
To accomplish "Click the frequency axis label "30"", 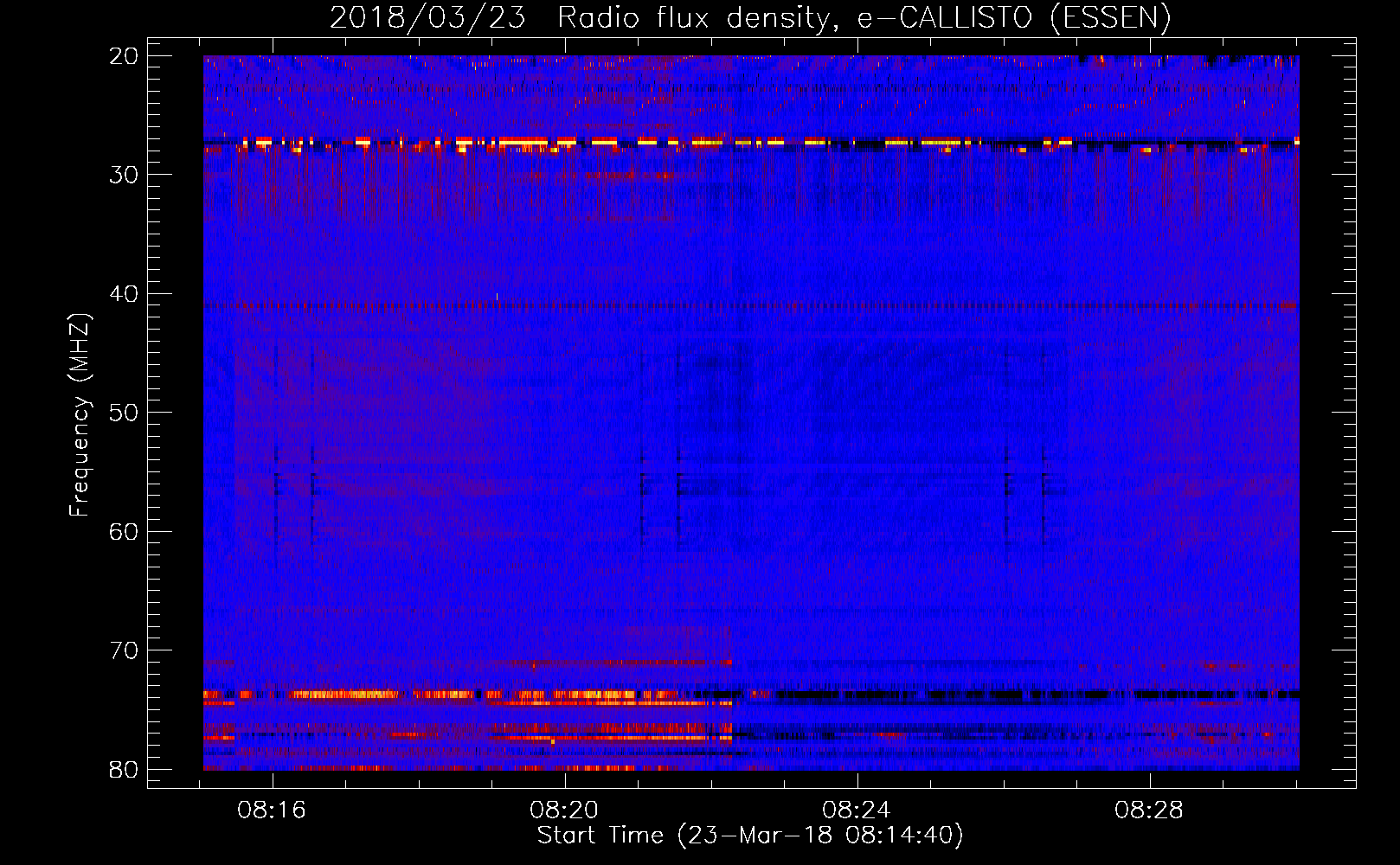I will tap(125, 175).
